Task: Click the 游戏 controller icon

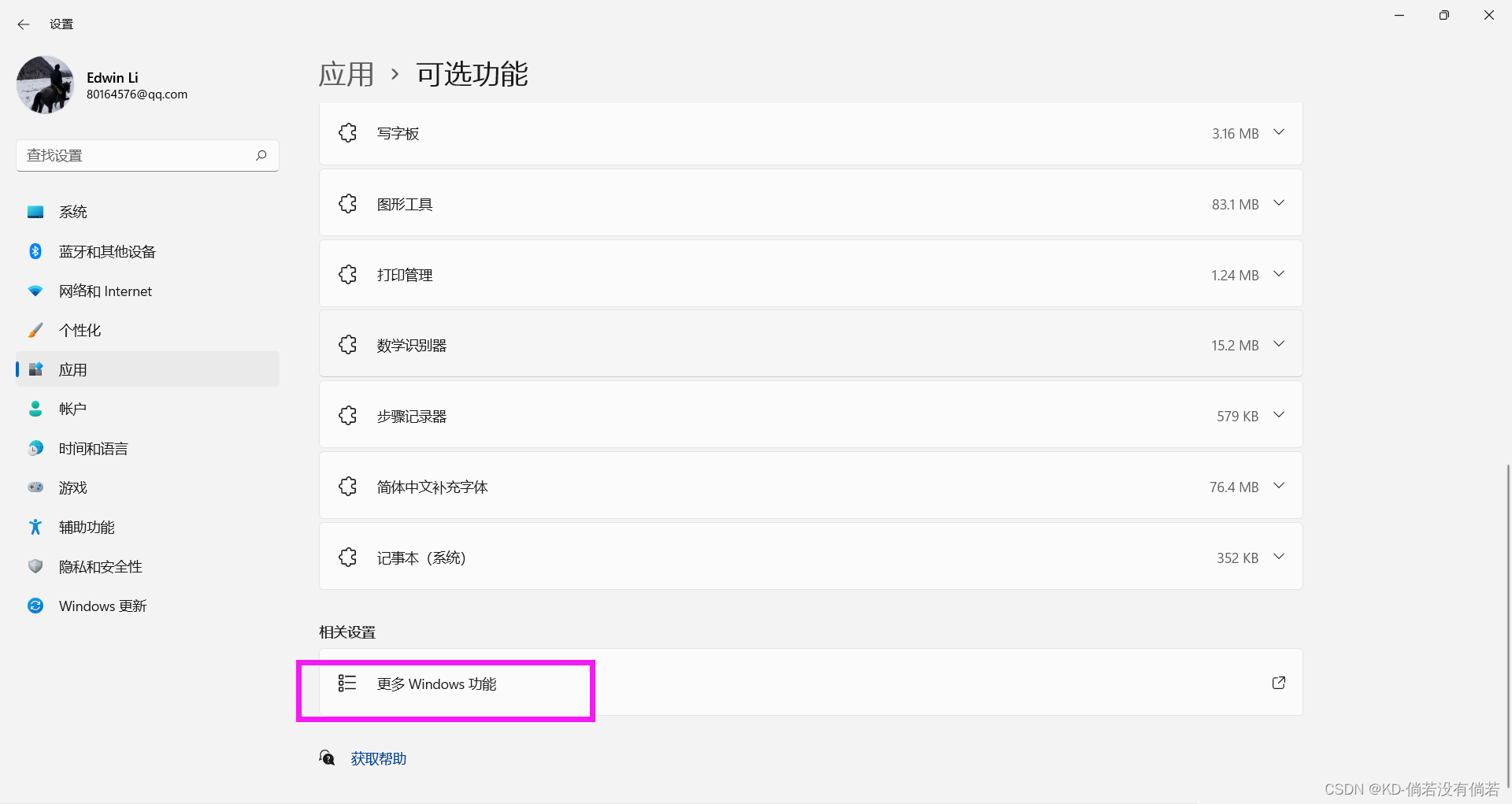Action: pos(35,487)
